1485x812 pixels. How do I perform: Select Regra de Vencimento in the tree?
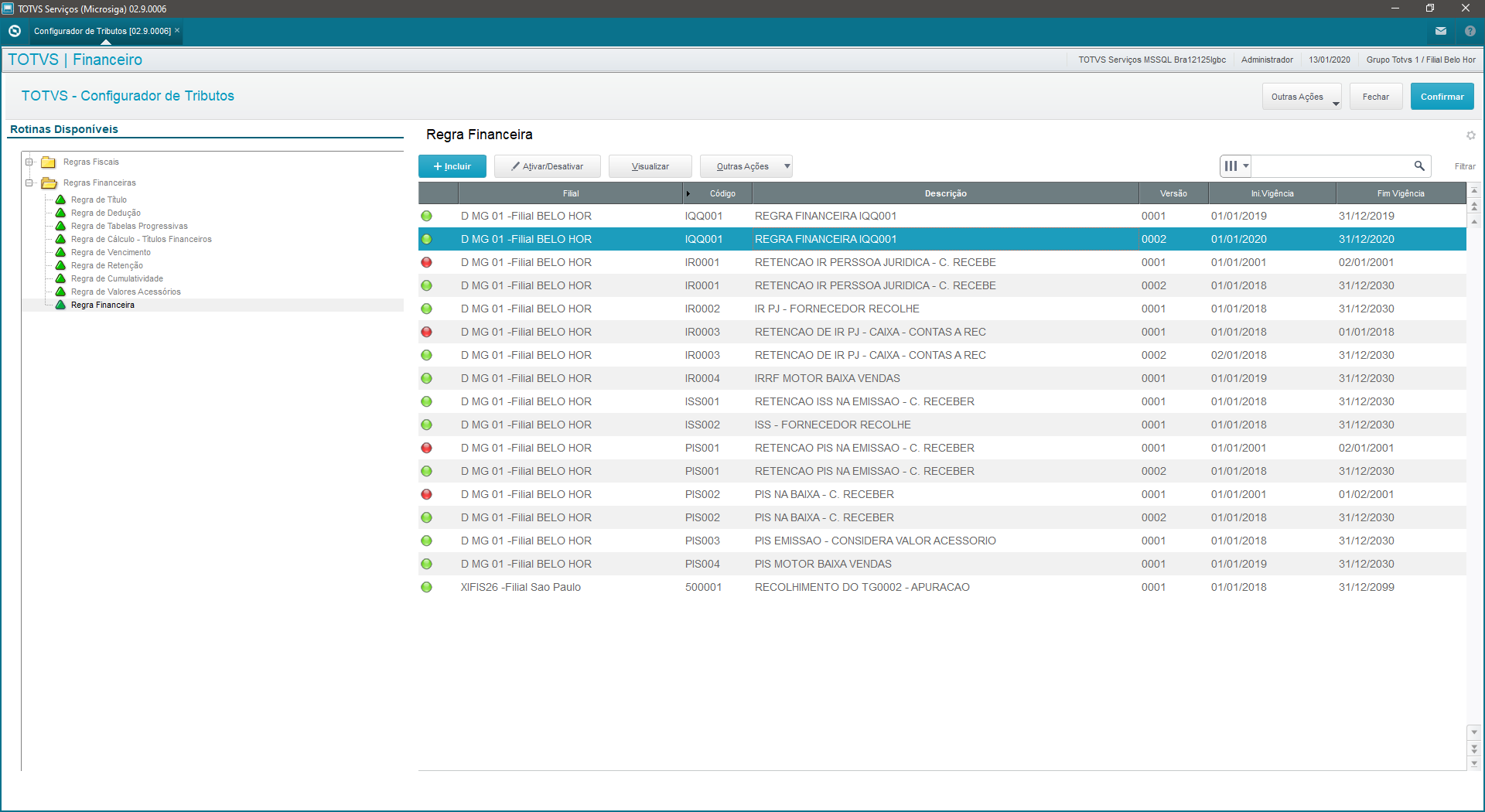pyautogui.click(x=111, y=252)
